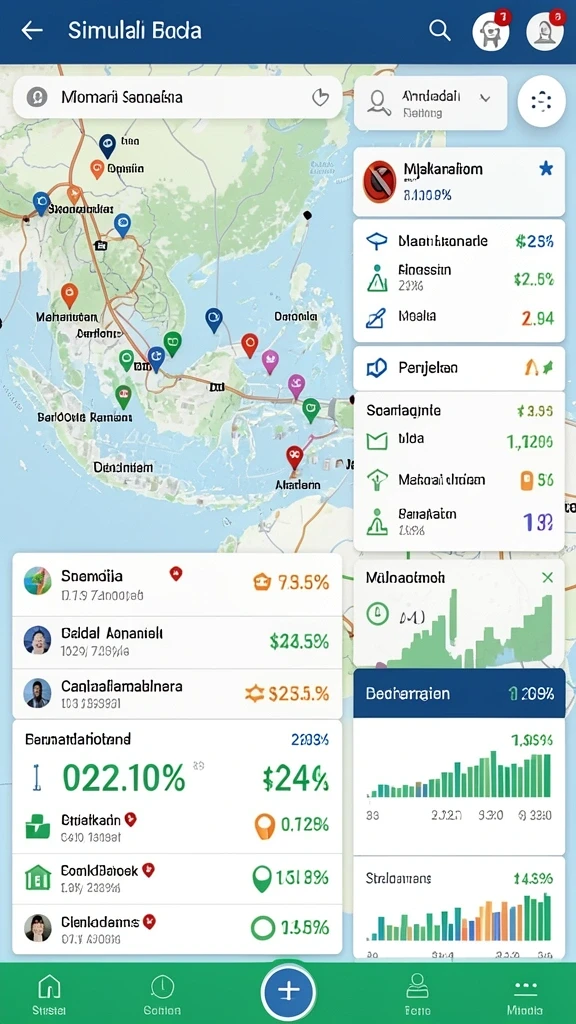Open the Snemdija list row
This screenshot has width=576, height=1024.
[177, 584]
